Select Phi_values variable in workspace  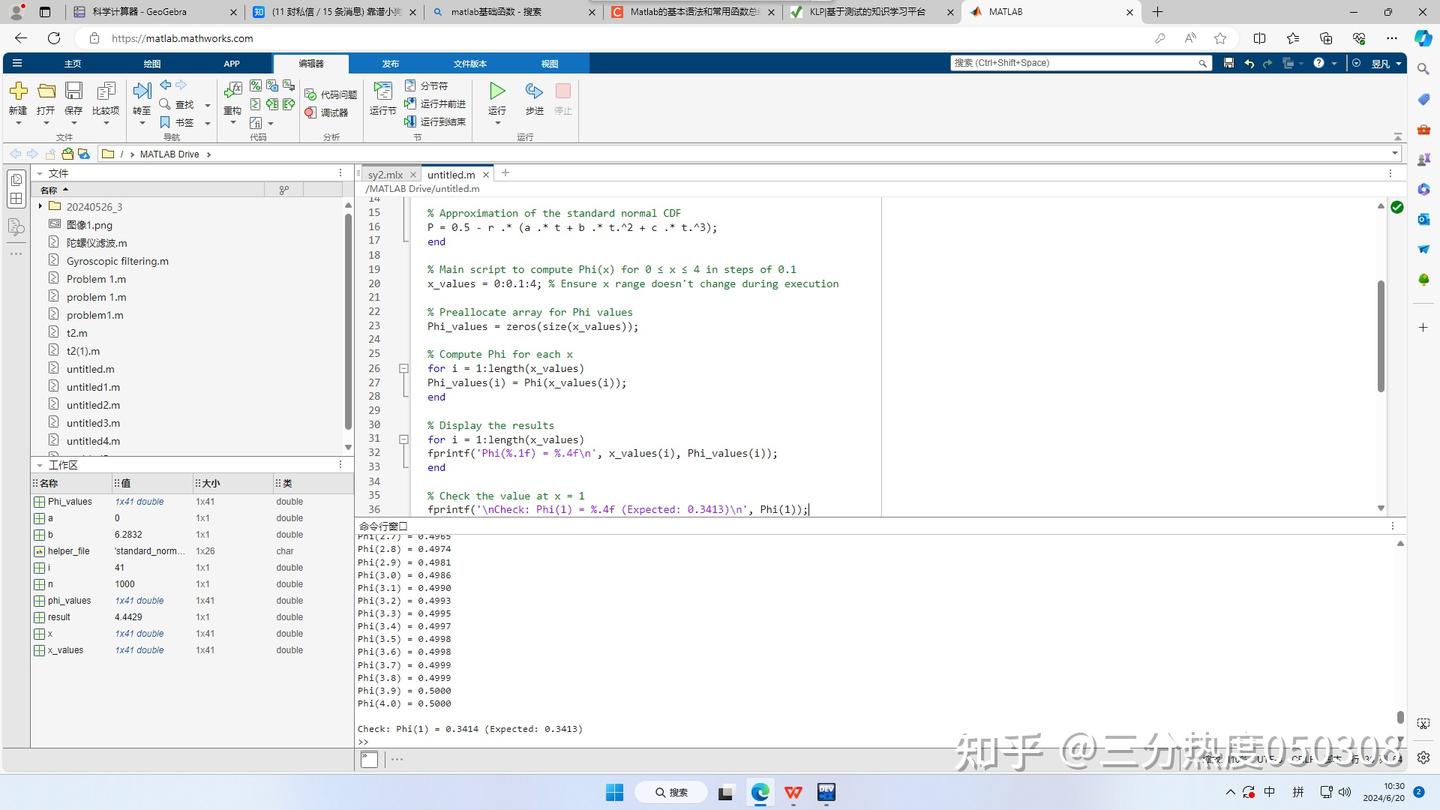(x=70, y=502)
